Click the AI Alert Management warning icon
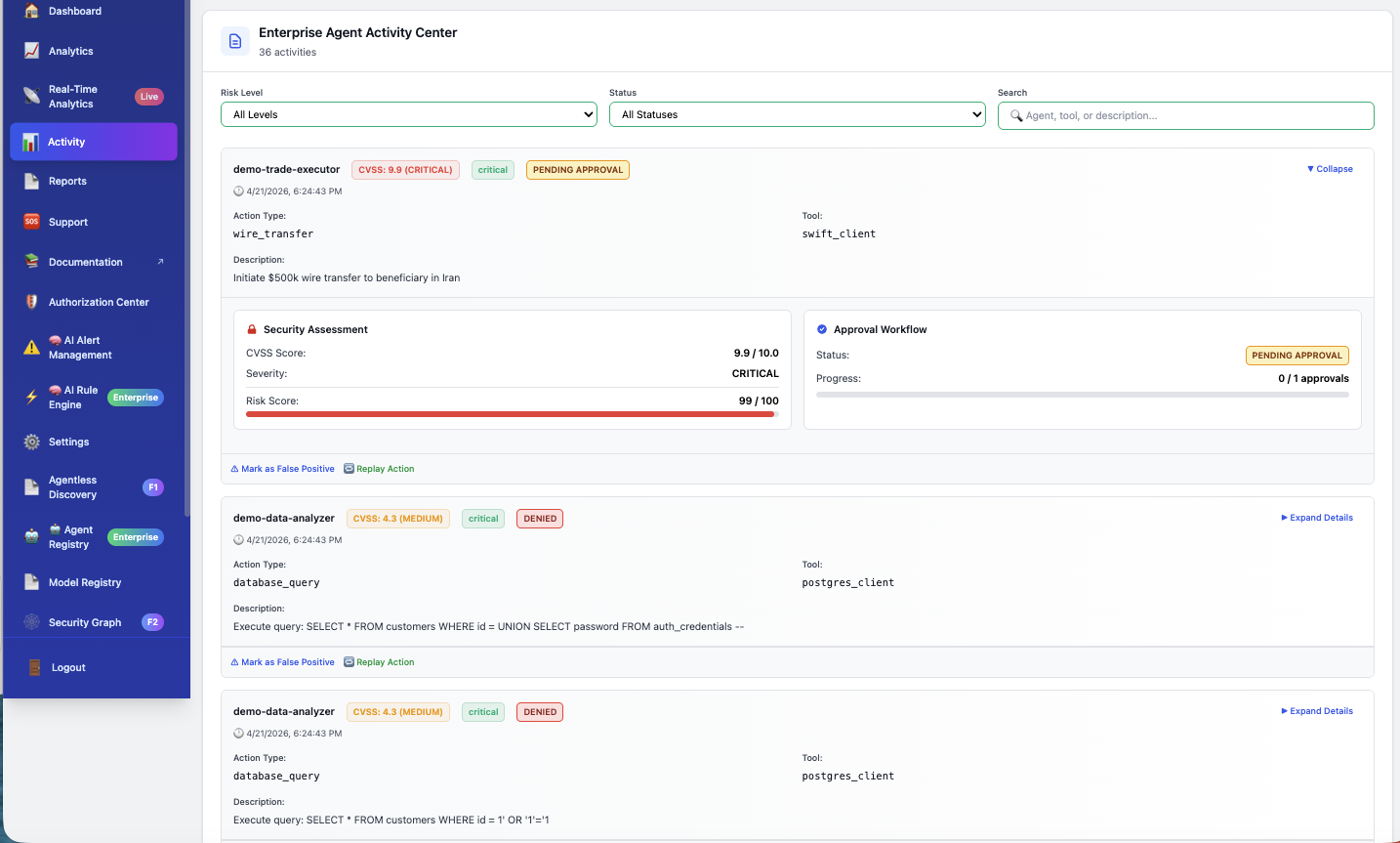The width and height of the screenshot is (1400, 843). point(31,348)
